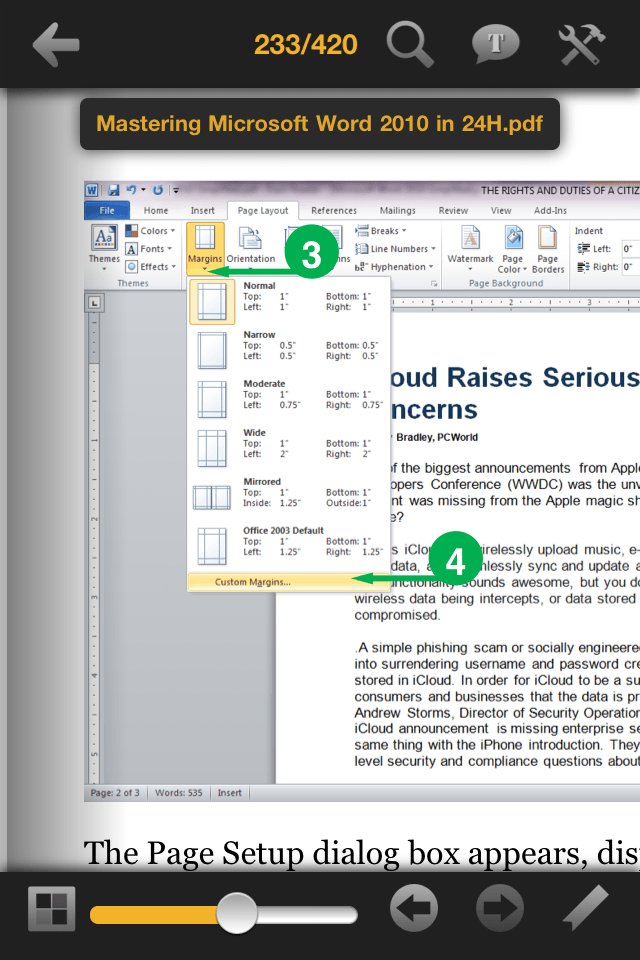This screenshot has height=960, width=640.
Task: Click the Insert mode status indicator
Action: (230, 793)
